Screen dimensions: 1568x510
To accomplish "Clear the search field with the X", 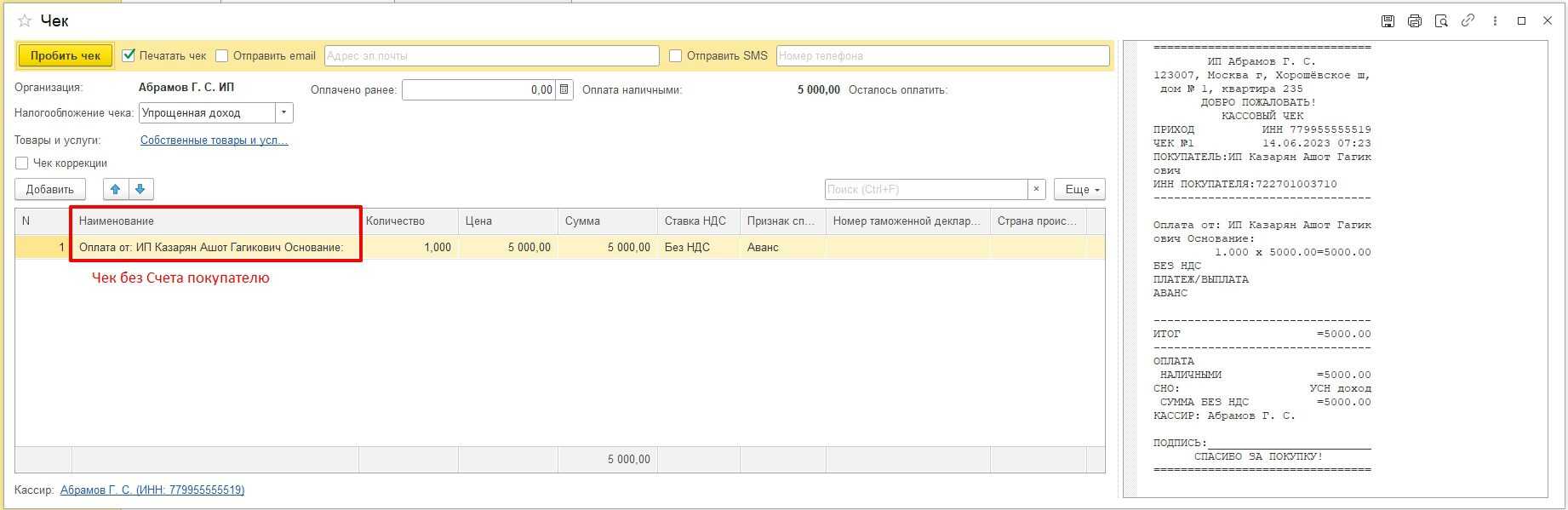I will pyautogui.click(x=1036, y=189).
